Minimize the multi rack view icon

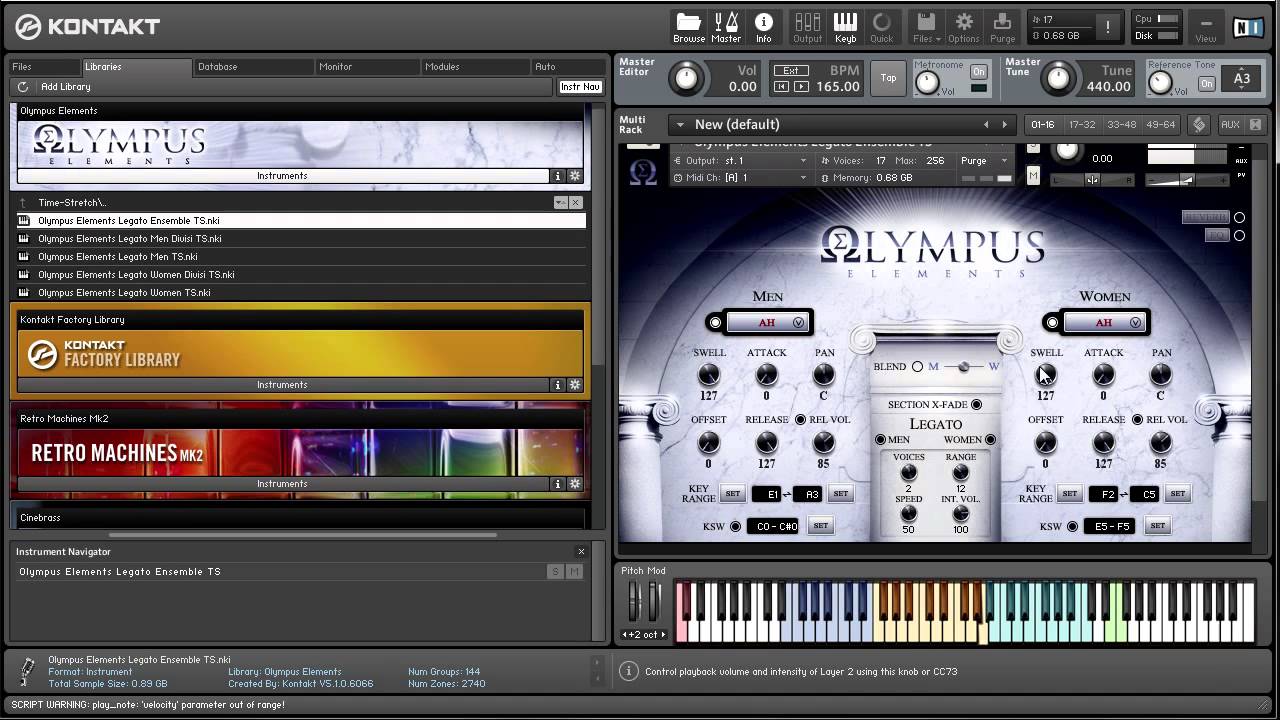(x=1255, y=124)
